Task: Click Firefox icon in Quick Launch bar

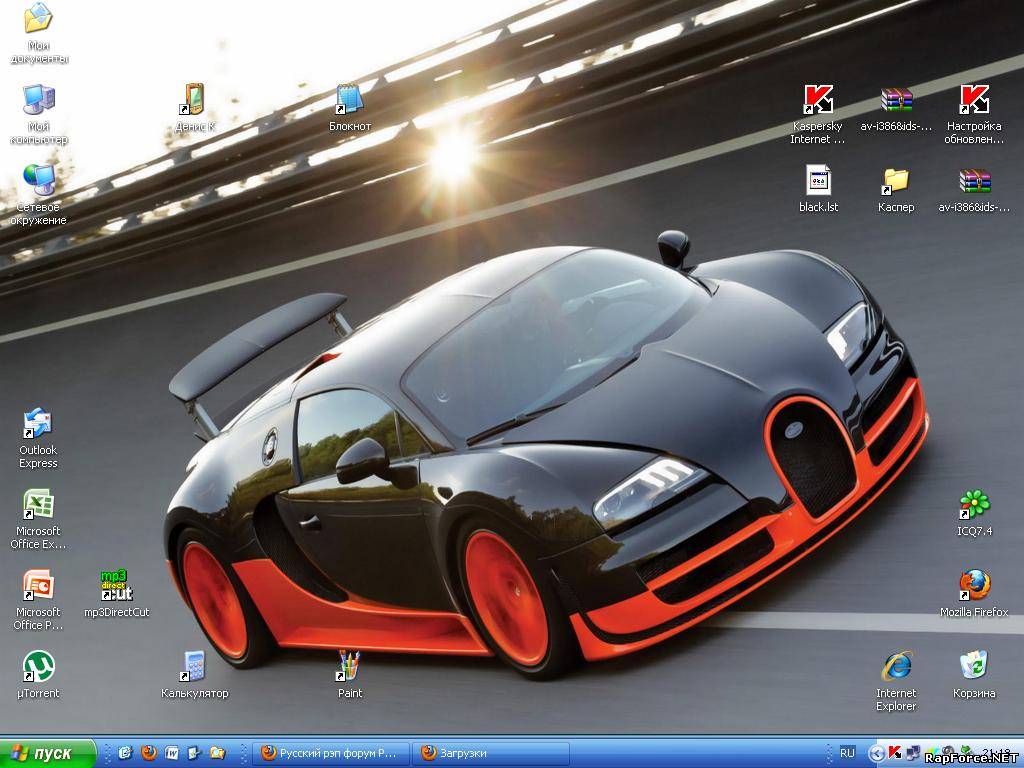Action: pyautogui.click(x=148, y=753)
